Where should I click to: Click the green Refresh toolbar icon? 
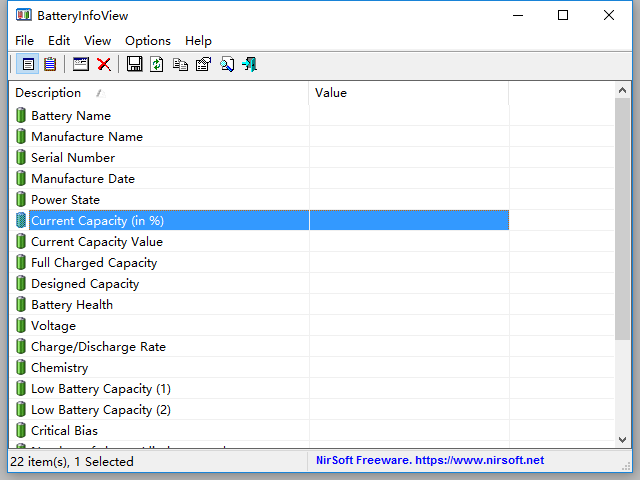click(x=157, y=64)
